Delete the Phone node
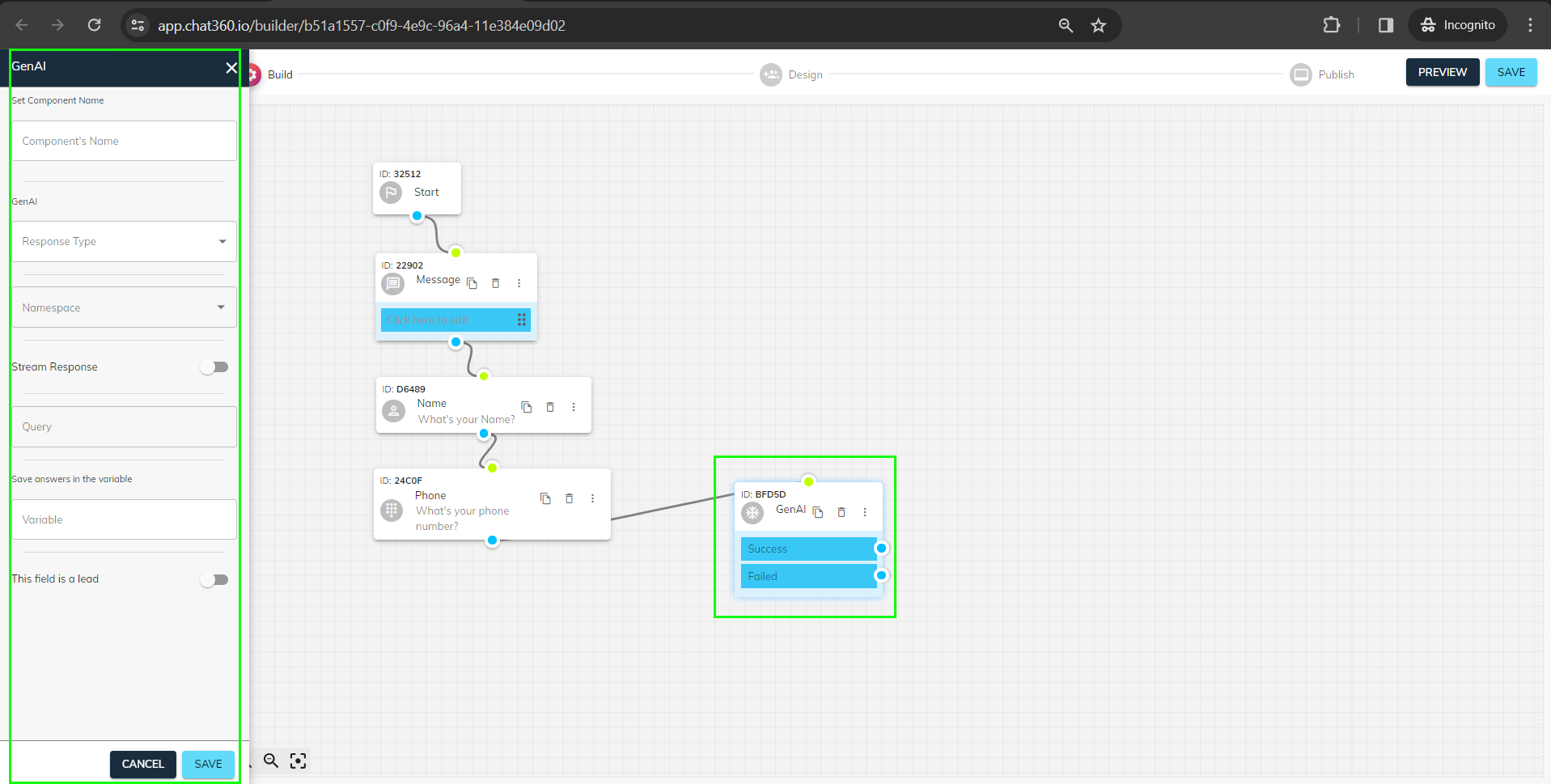 click(570, 498)
